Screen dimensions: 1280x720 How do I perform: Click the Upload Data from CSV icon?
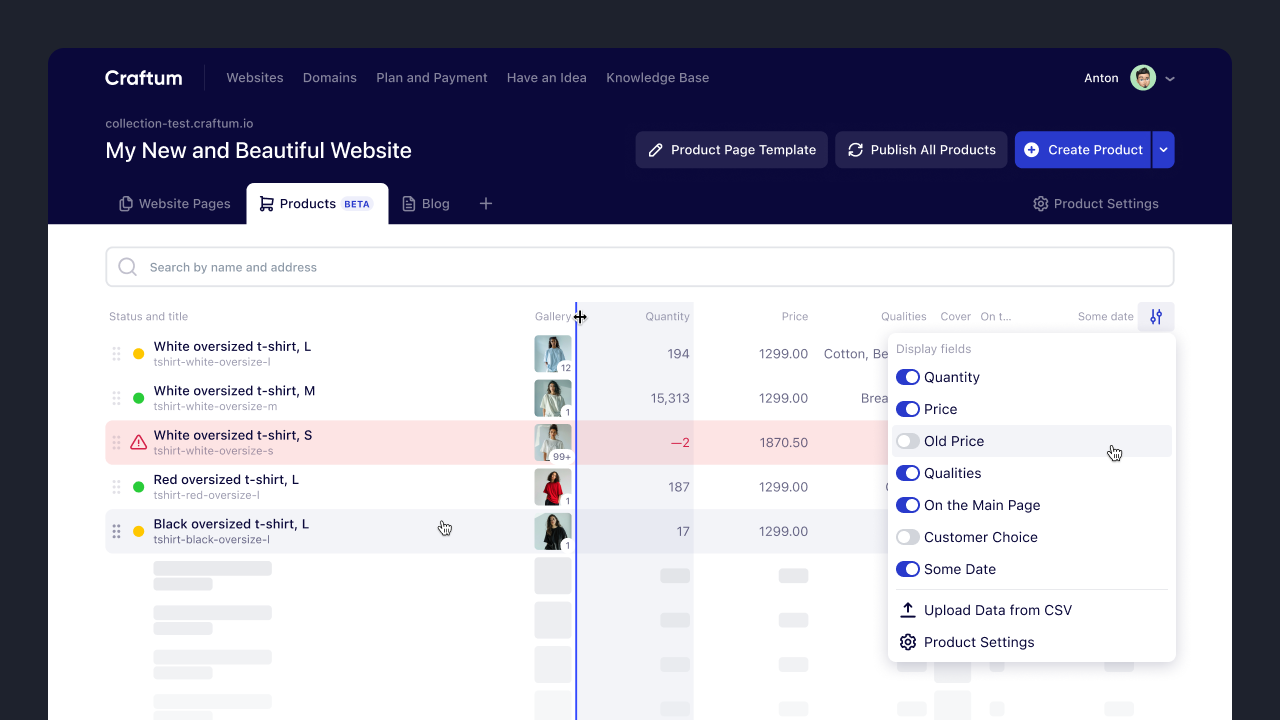(908, 610)
